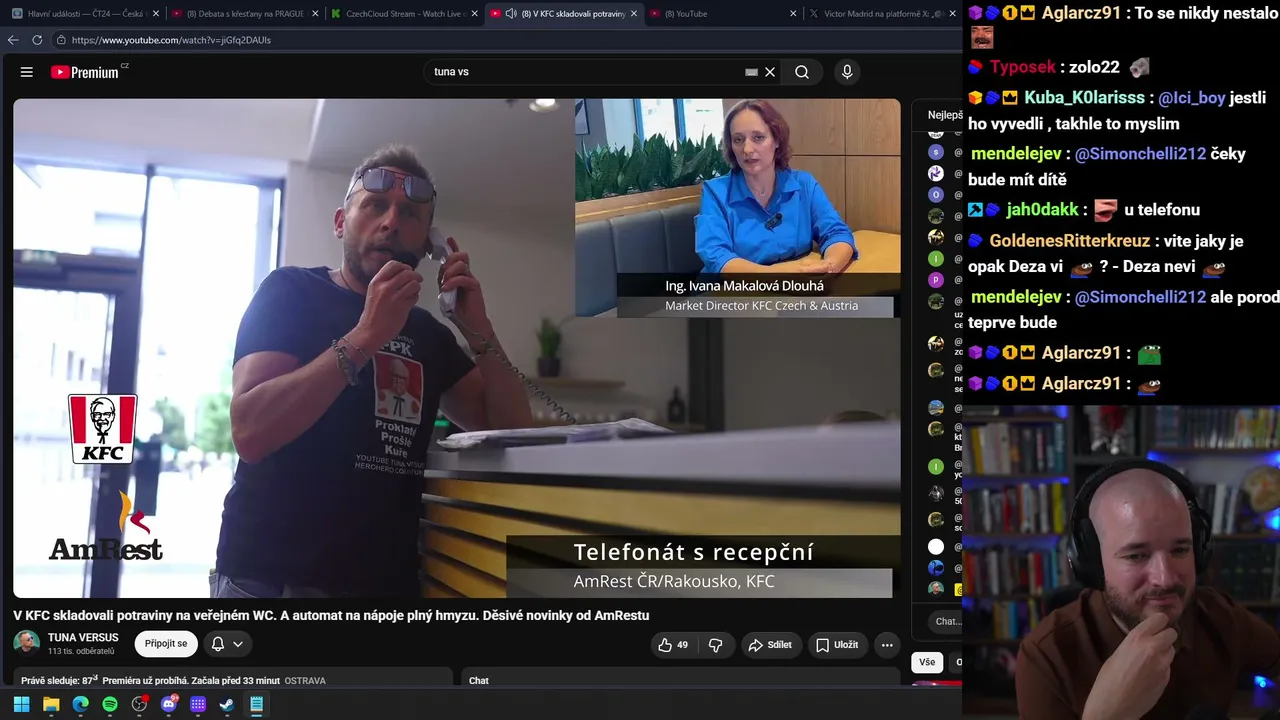Open Steam from the taskbar
Screen dimensions: 1280x720
pos(227,704)
